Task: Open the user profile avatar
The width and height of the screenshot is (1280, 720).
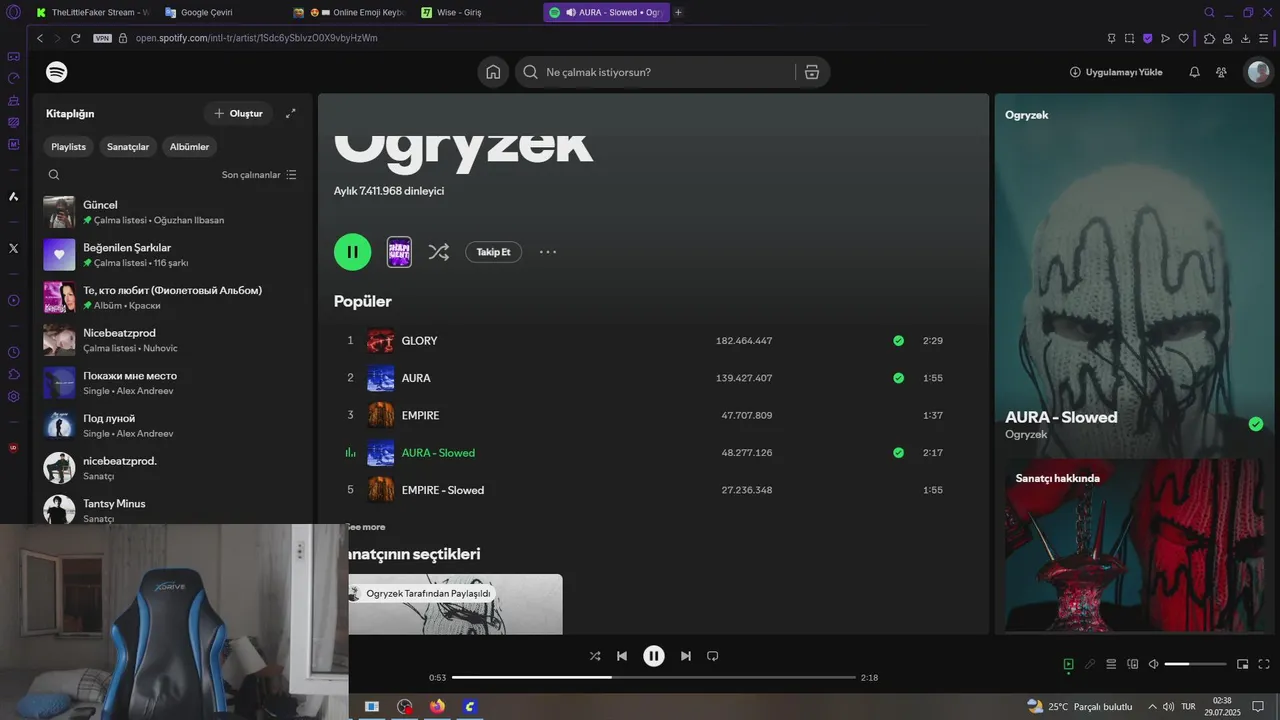Action: [x=1258, y=72]
